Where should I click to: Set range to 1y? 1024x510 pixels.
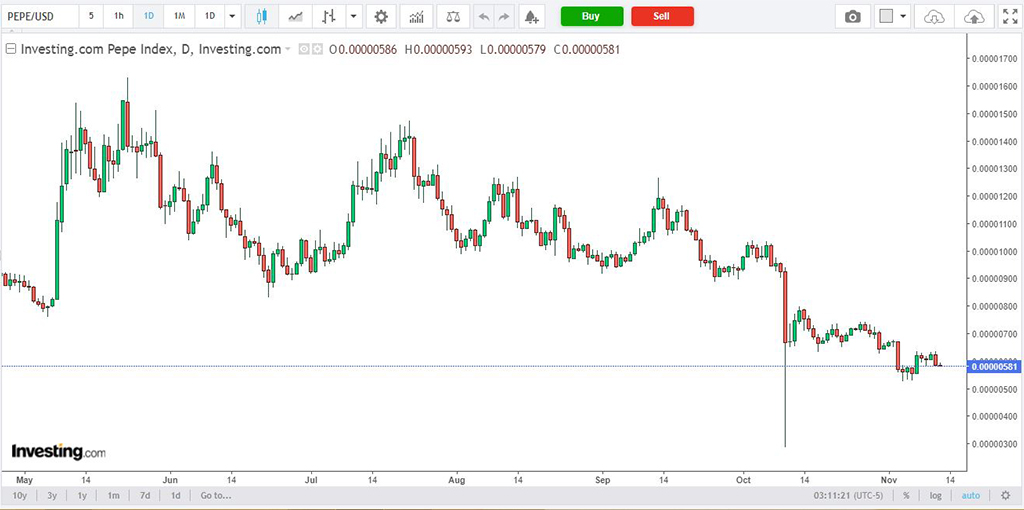point(82,495)
